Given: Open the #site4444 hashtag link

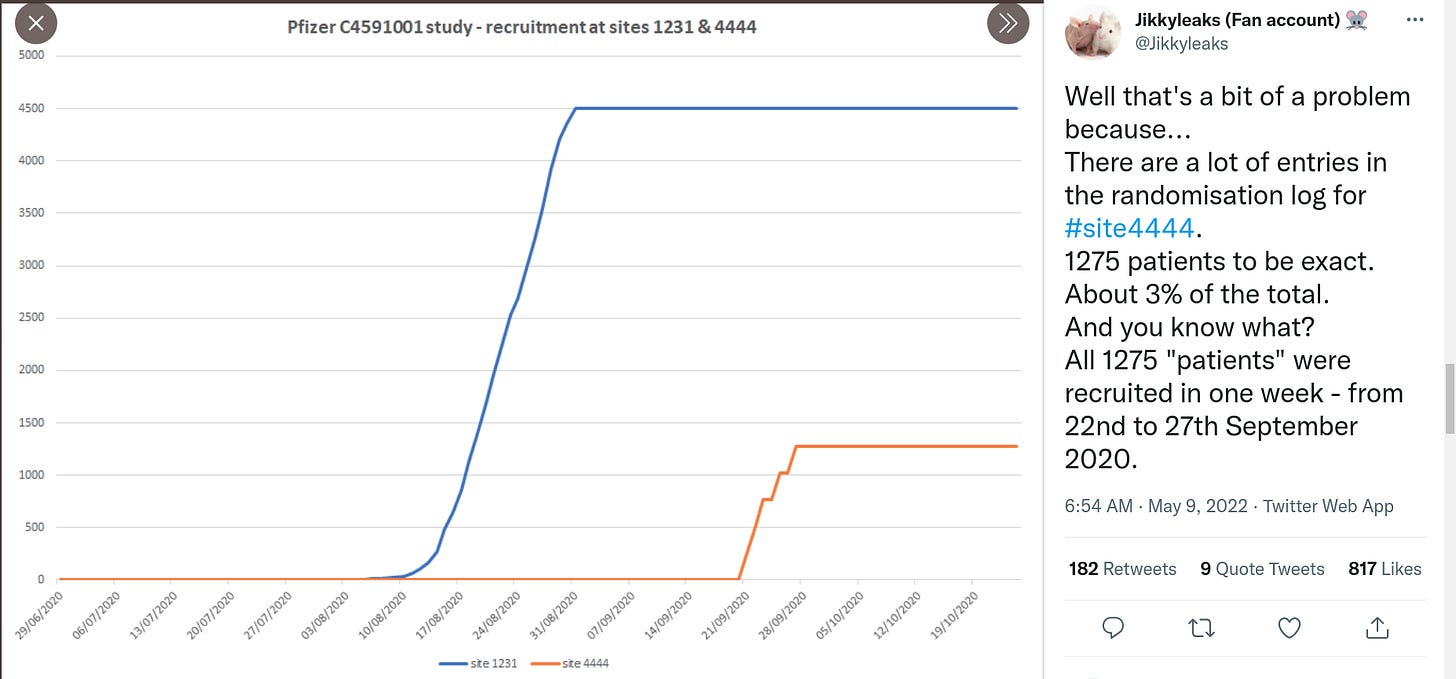Looking at the screenshot, I should tap(1128, 228).
